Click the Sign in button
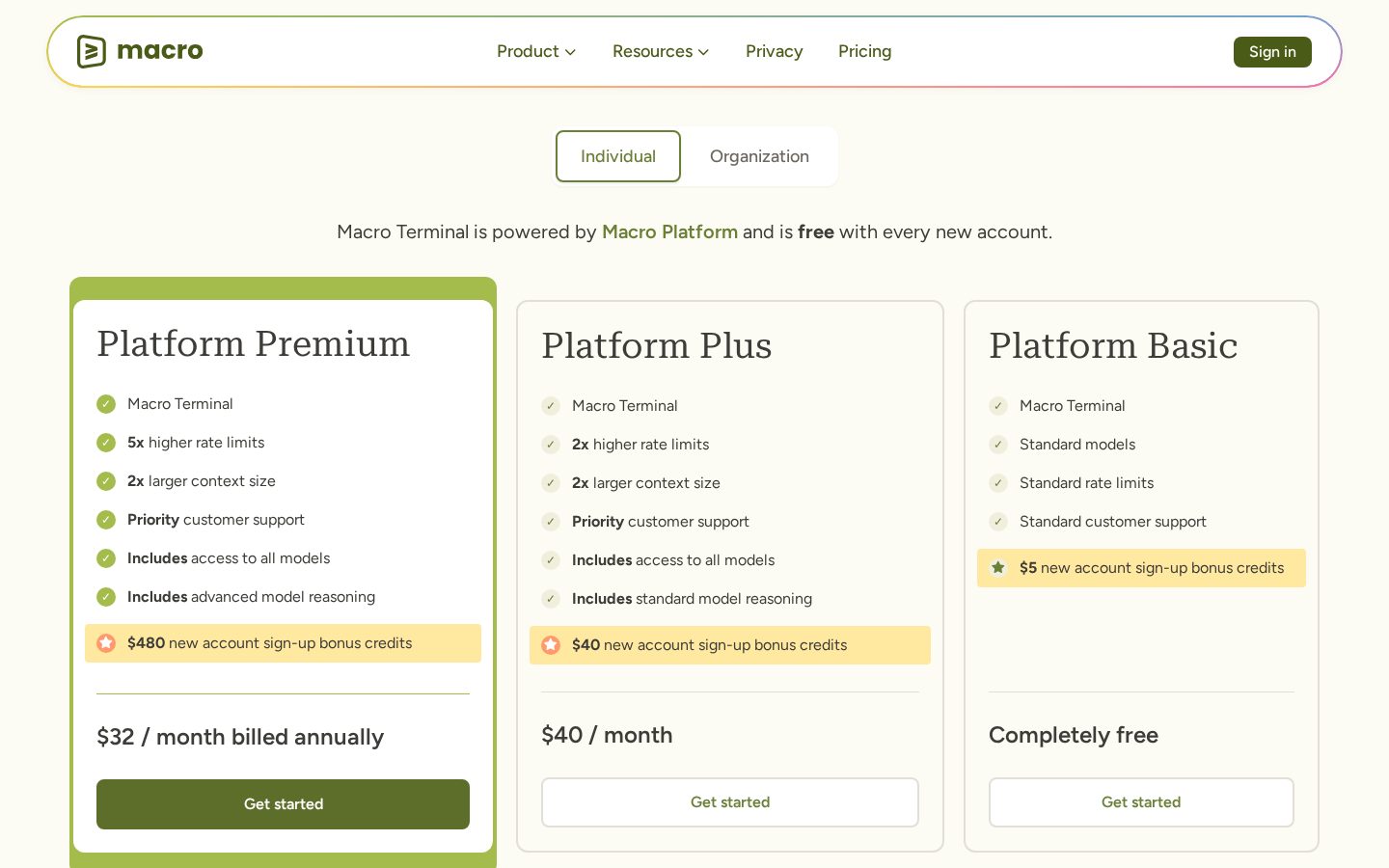Screen dimensions: 1389x868 1272,52
